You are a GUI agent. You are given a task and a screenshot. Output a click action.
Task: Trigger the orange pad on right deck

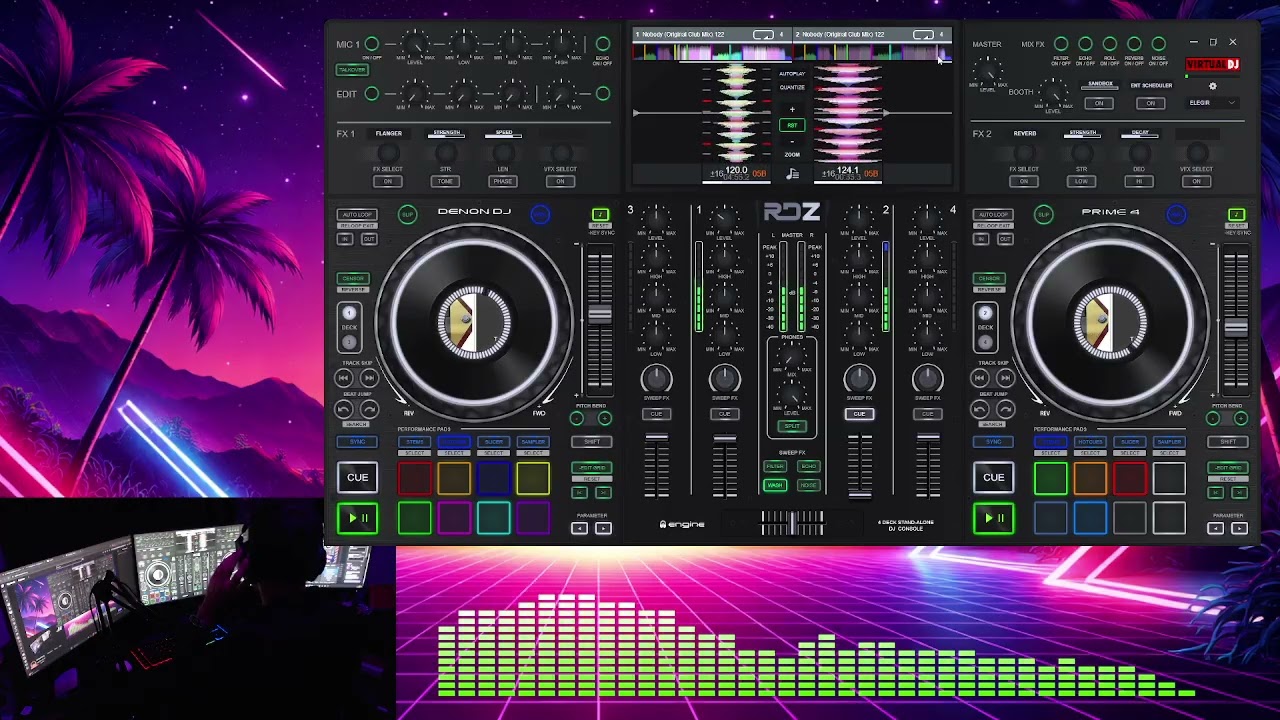(1090, 479)
